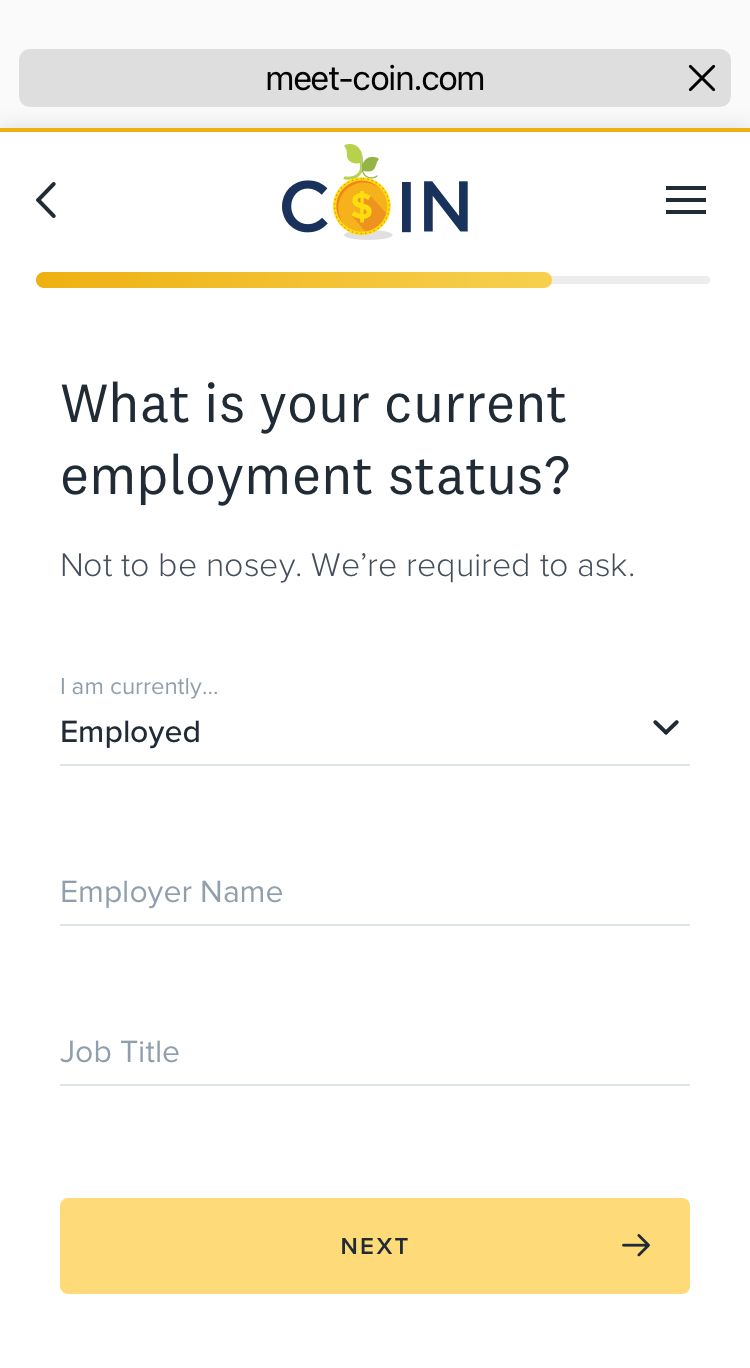Open the 'I am currently...' selector
This screenshot has width=750, height=1368.
(x=375, y=731)
